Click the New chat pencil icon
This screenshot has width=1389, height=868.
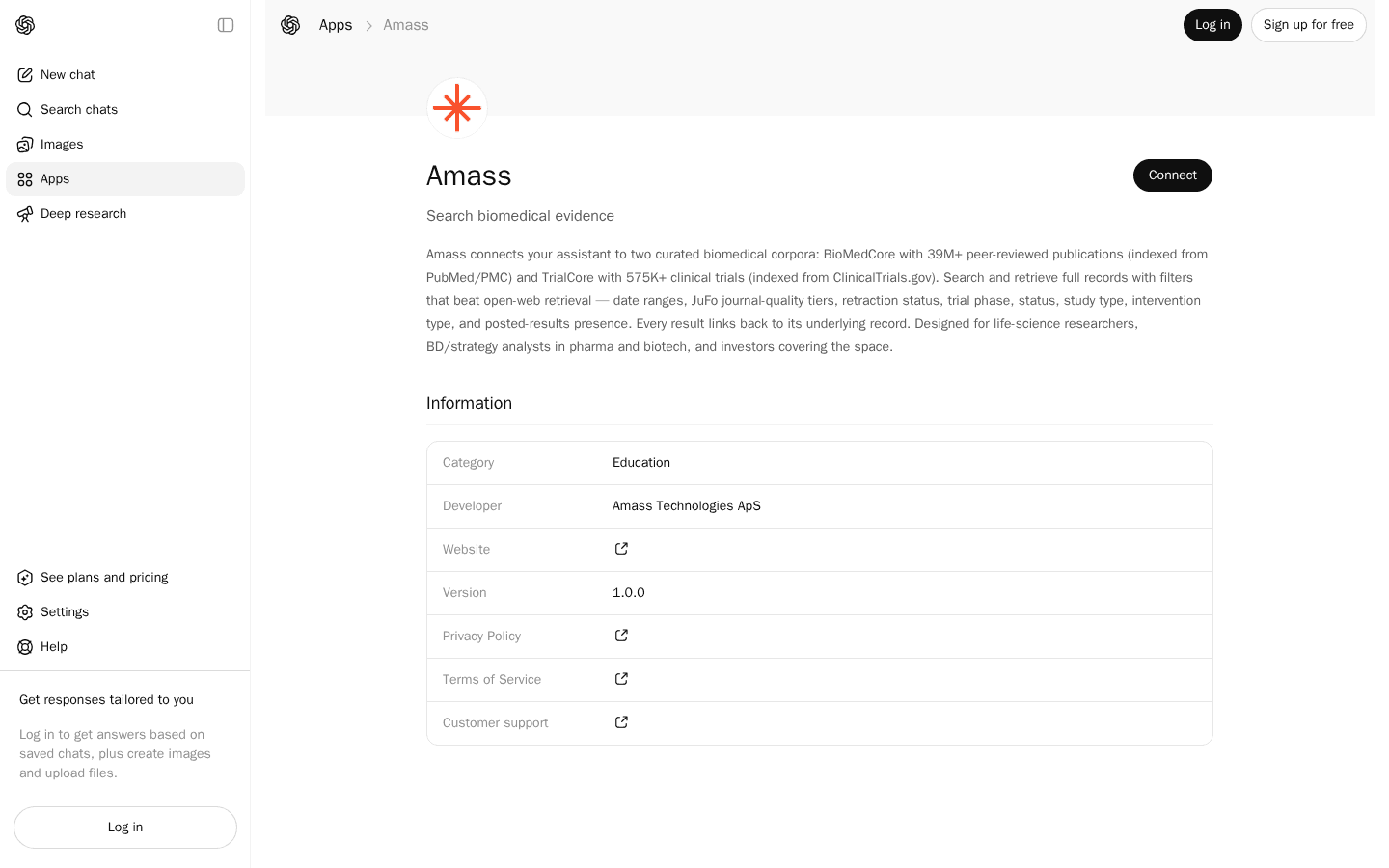click(25, 75)
